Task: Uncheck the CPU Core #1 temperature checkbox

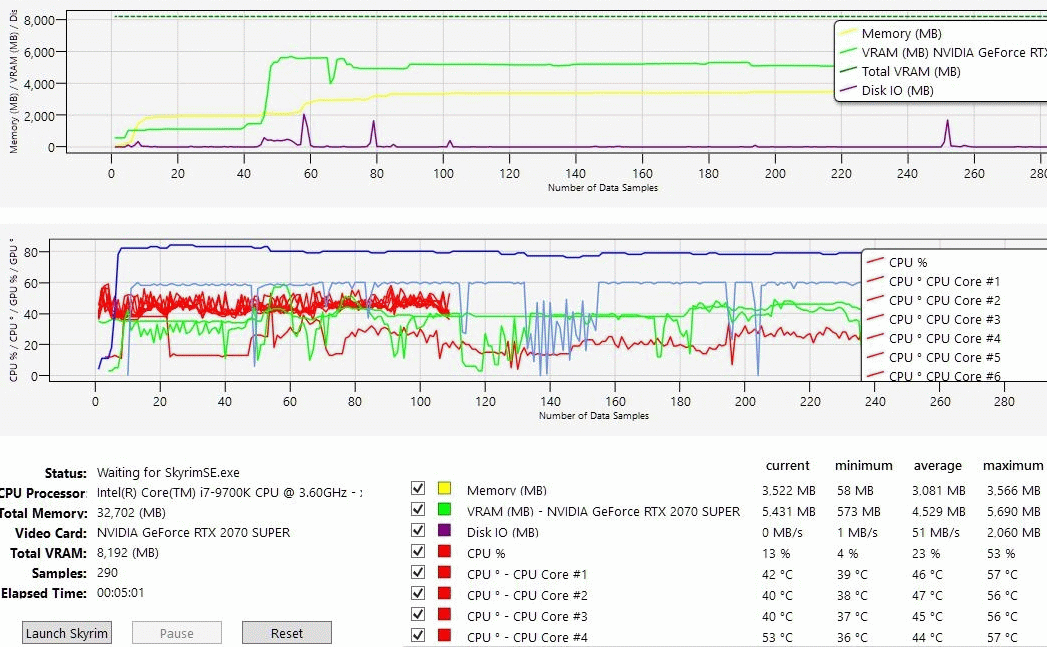Action: pyautogui.click(x=419, y=574)
